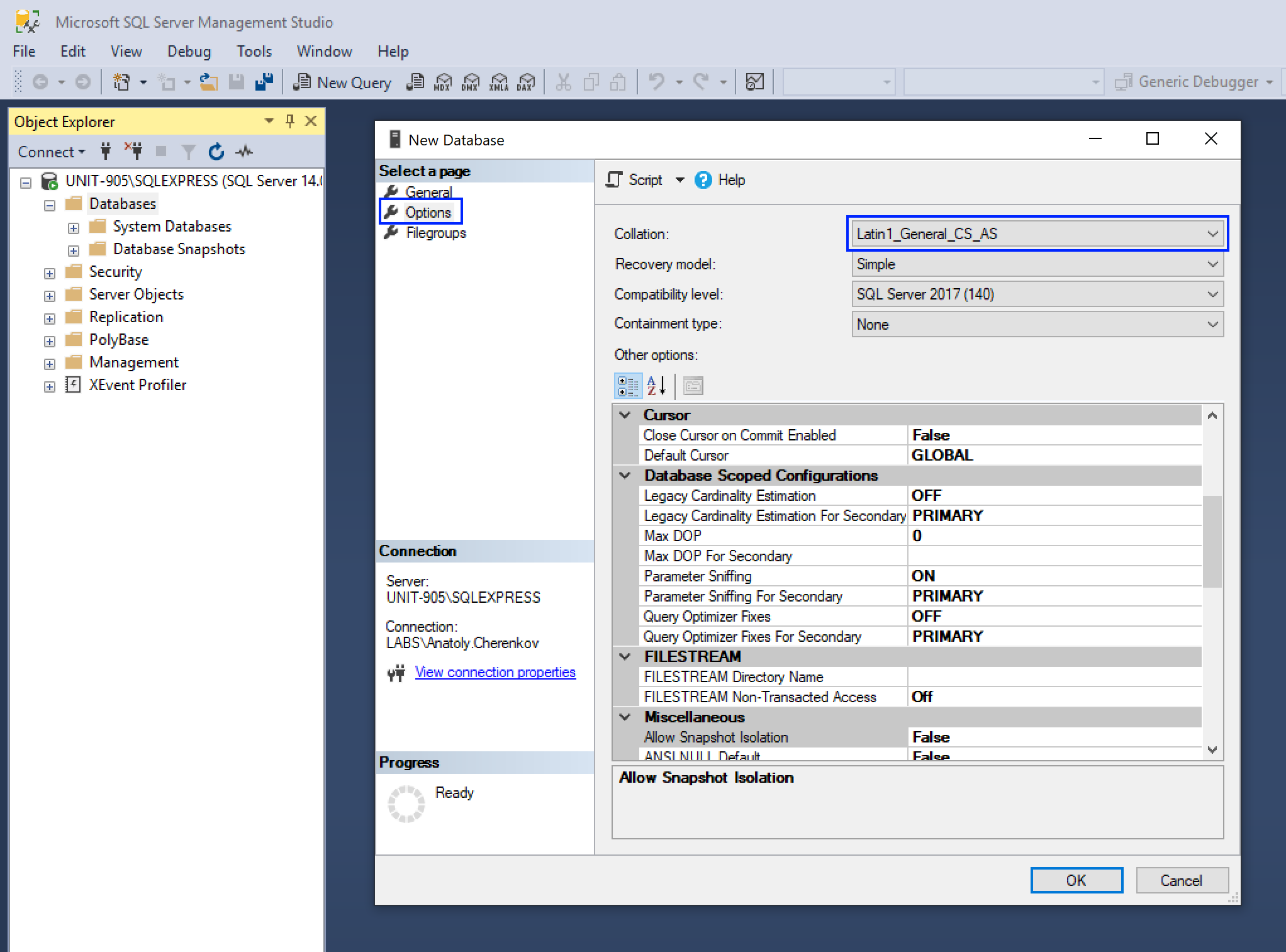Click the Help icon in dialog
The width and height of the screenshot is (1286, 952).
703,181
